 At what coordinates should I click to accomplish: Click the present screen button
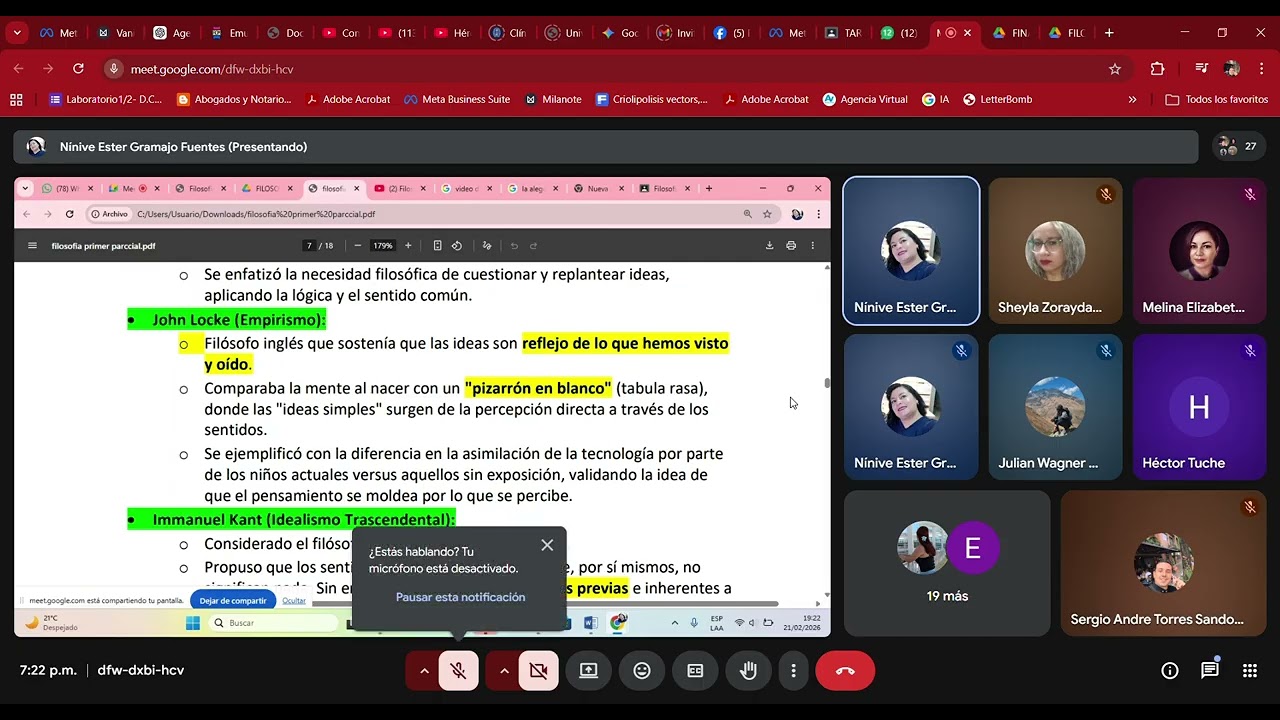tap(589, 670)
